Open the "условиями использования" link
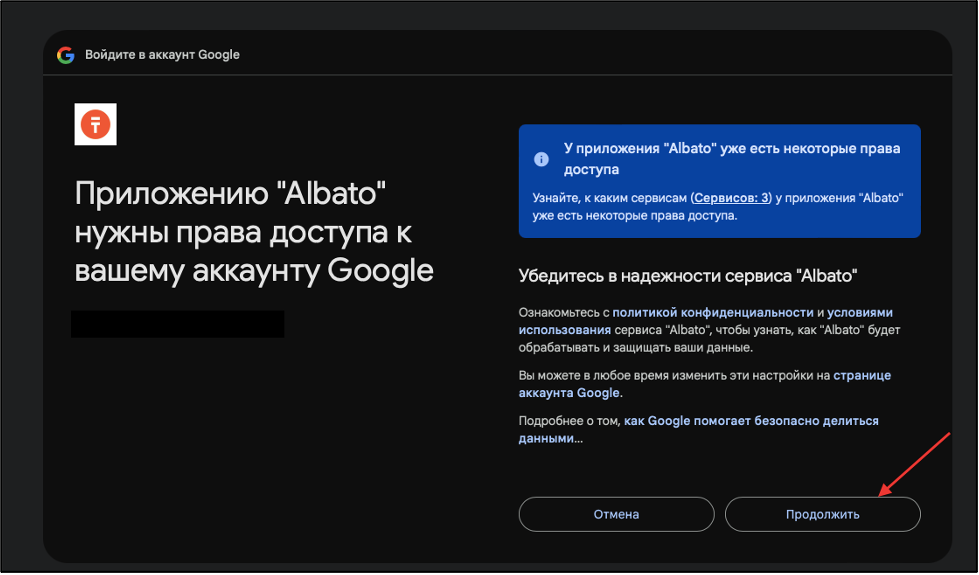979x575 pixels. (706, 321)
